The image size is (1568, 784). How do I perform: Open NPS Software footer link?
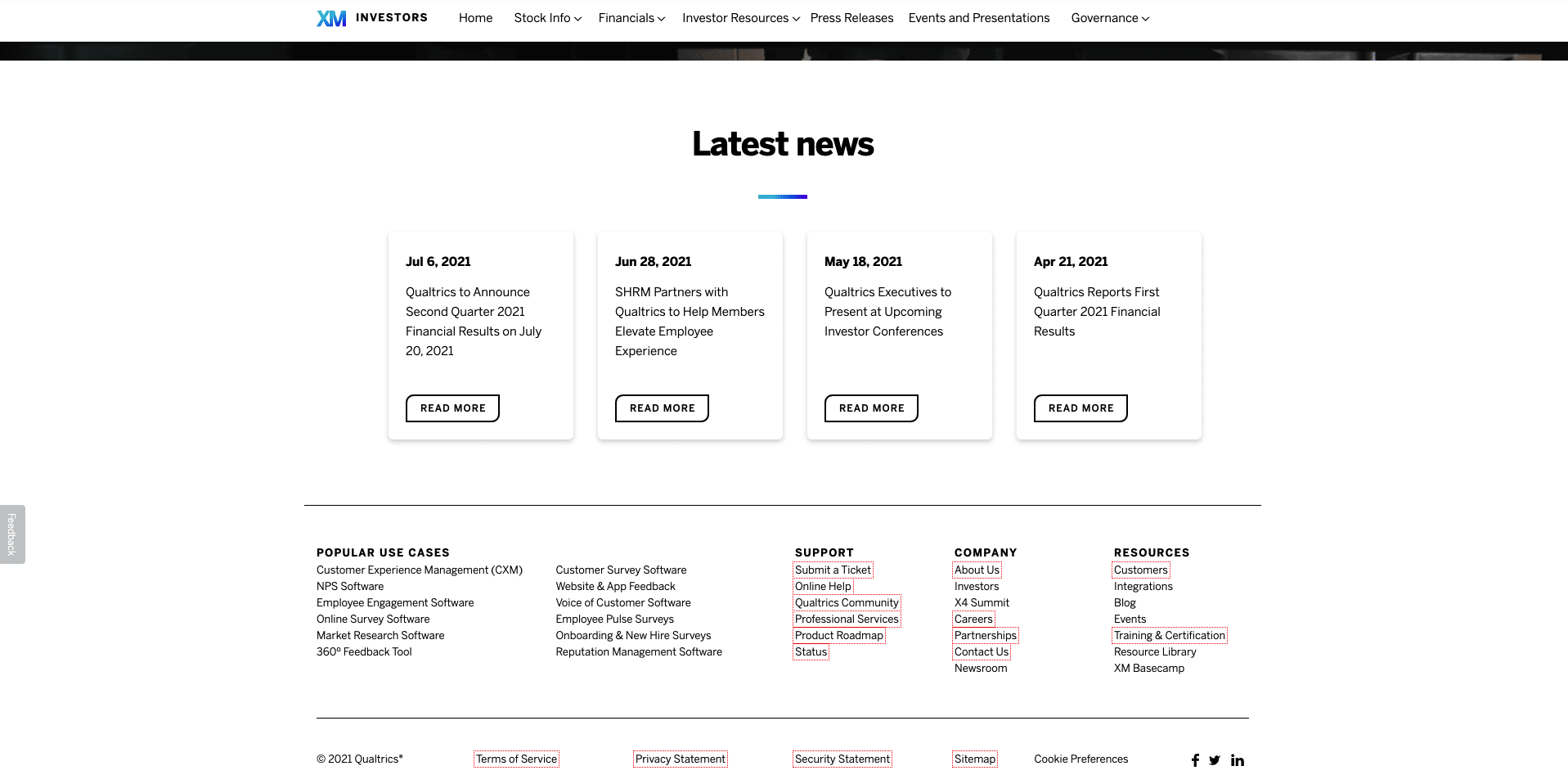(x=350, y=587)
